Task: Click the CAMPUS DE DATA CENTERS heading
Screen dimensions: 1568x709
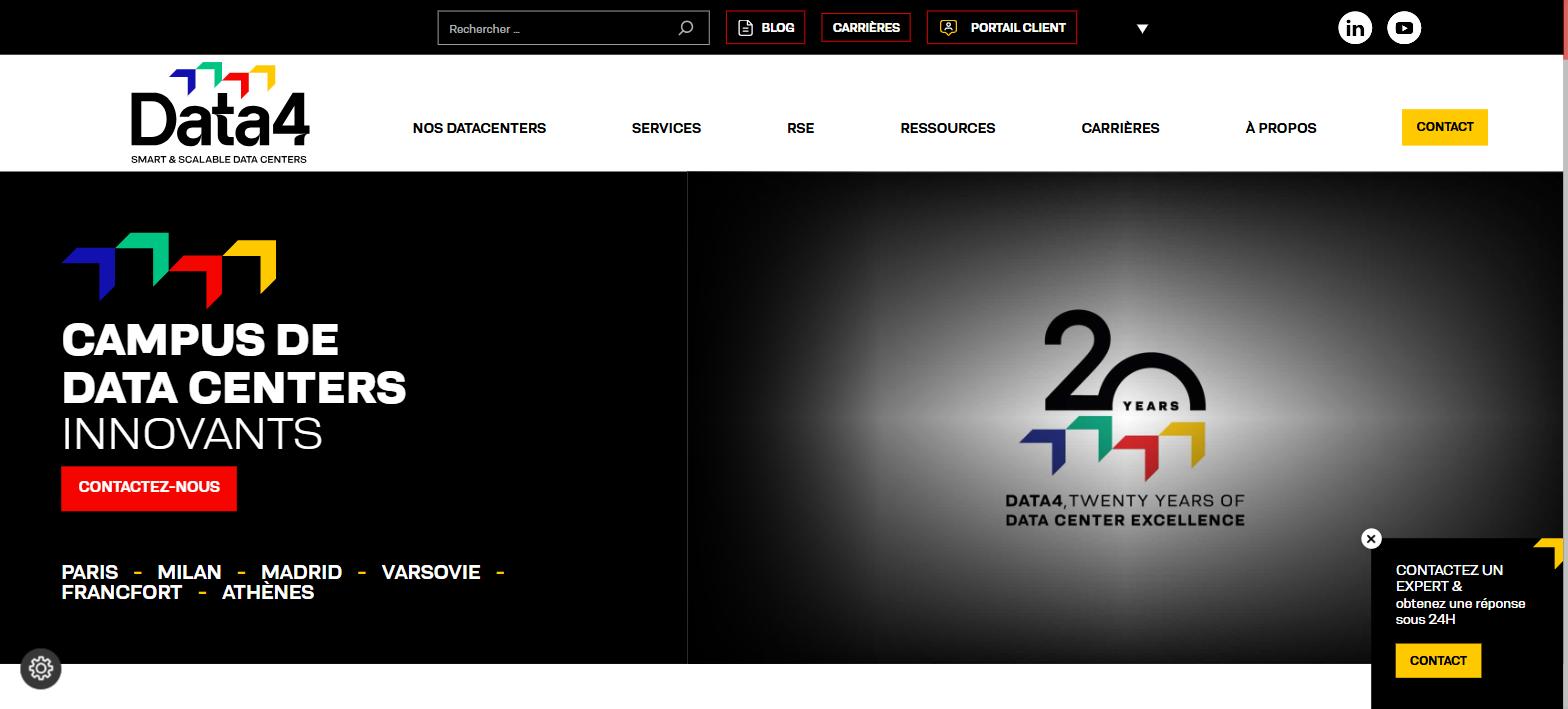Action: tap(234, 364)
